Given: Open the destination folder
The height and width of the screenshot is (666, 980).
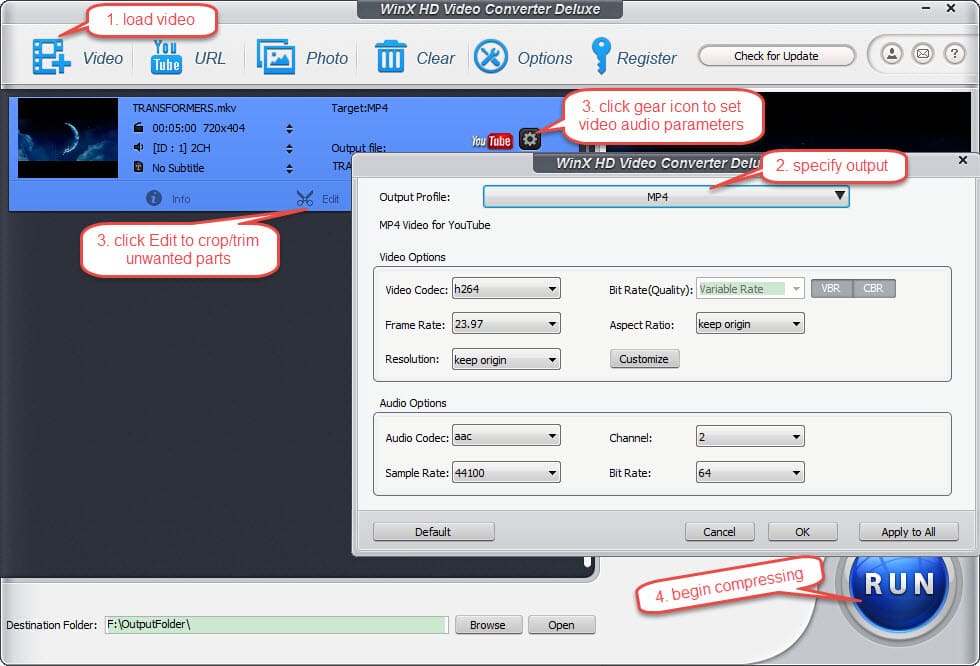Looking at the screenshot, I should coord(561,625).
